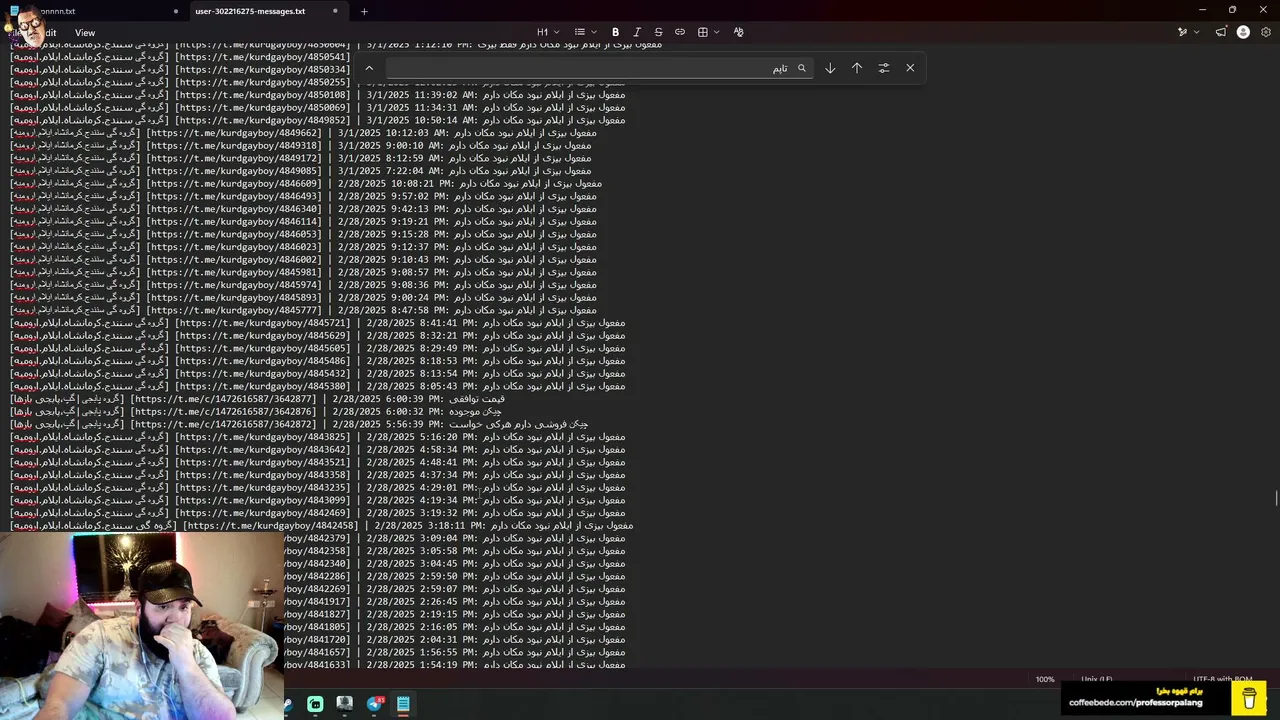Click link text kurdgayboy/4849662
Screen dimensions: 1280x720
click(x=236, y=133)
